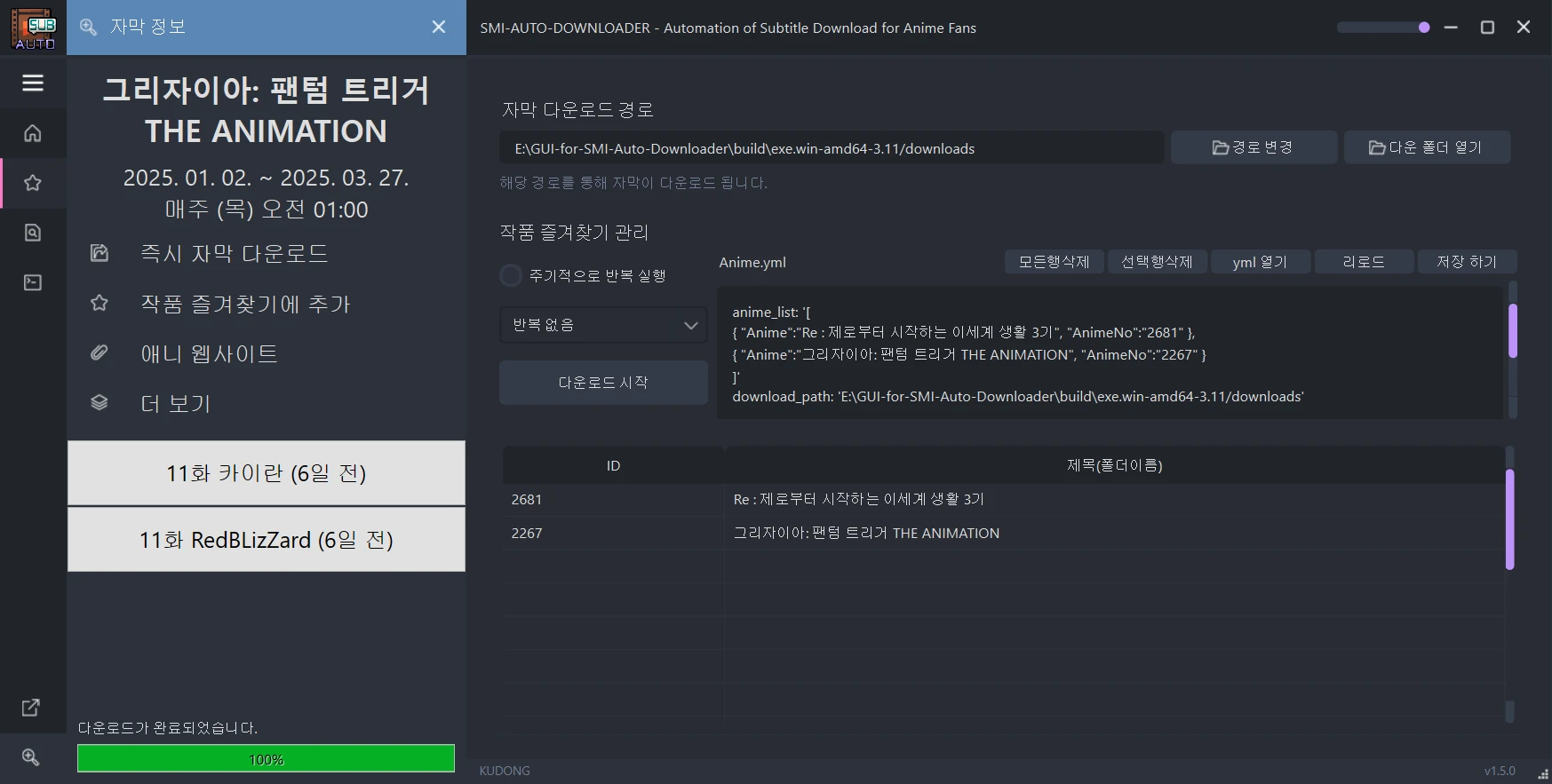Select Re : 제로부터 시작하는 이세계 생활 3기 row
This screenshot has width=1552, height=784.
pyautogui.click(x=1114, y=500)
